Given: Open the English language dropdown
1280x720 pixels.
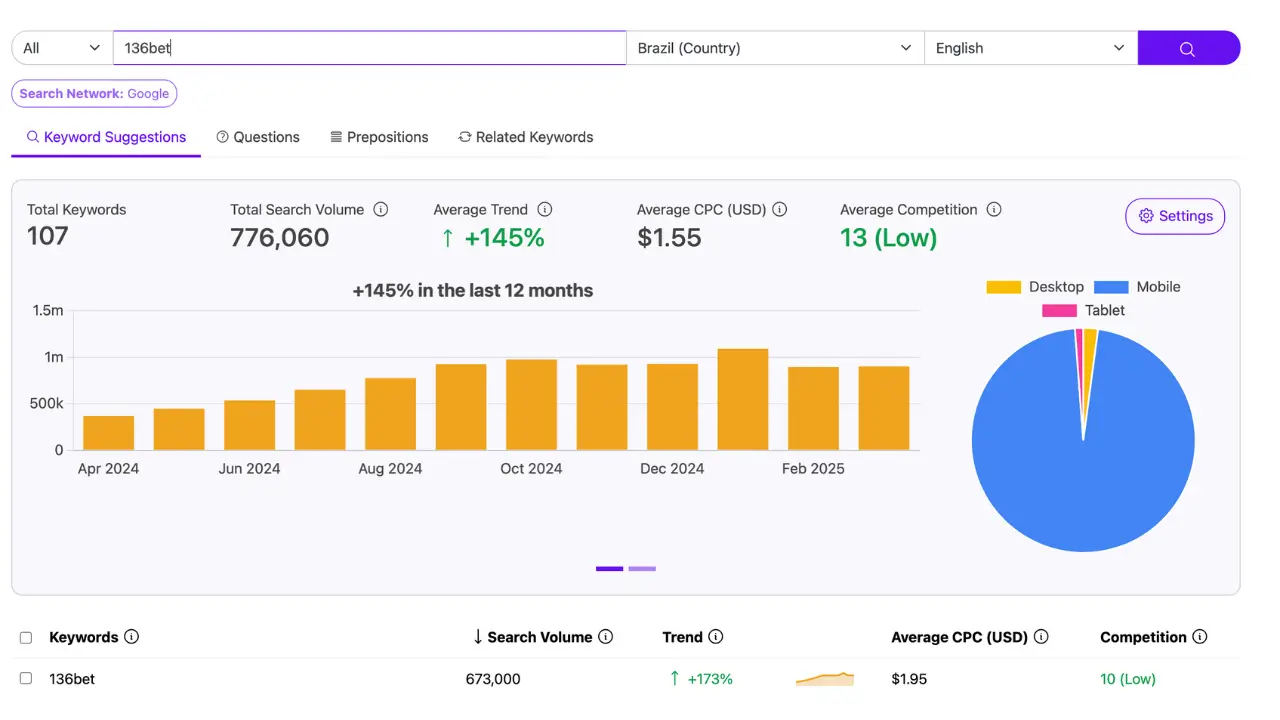Looking at the screenshot, I should point(1030,48).
